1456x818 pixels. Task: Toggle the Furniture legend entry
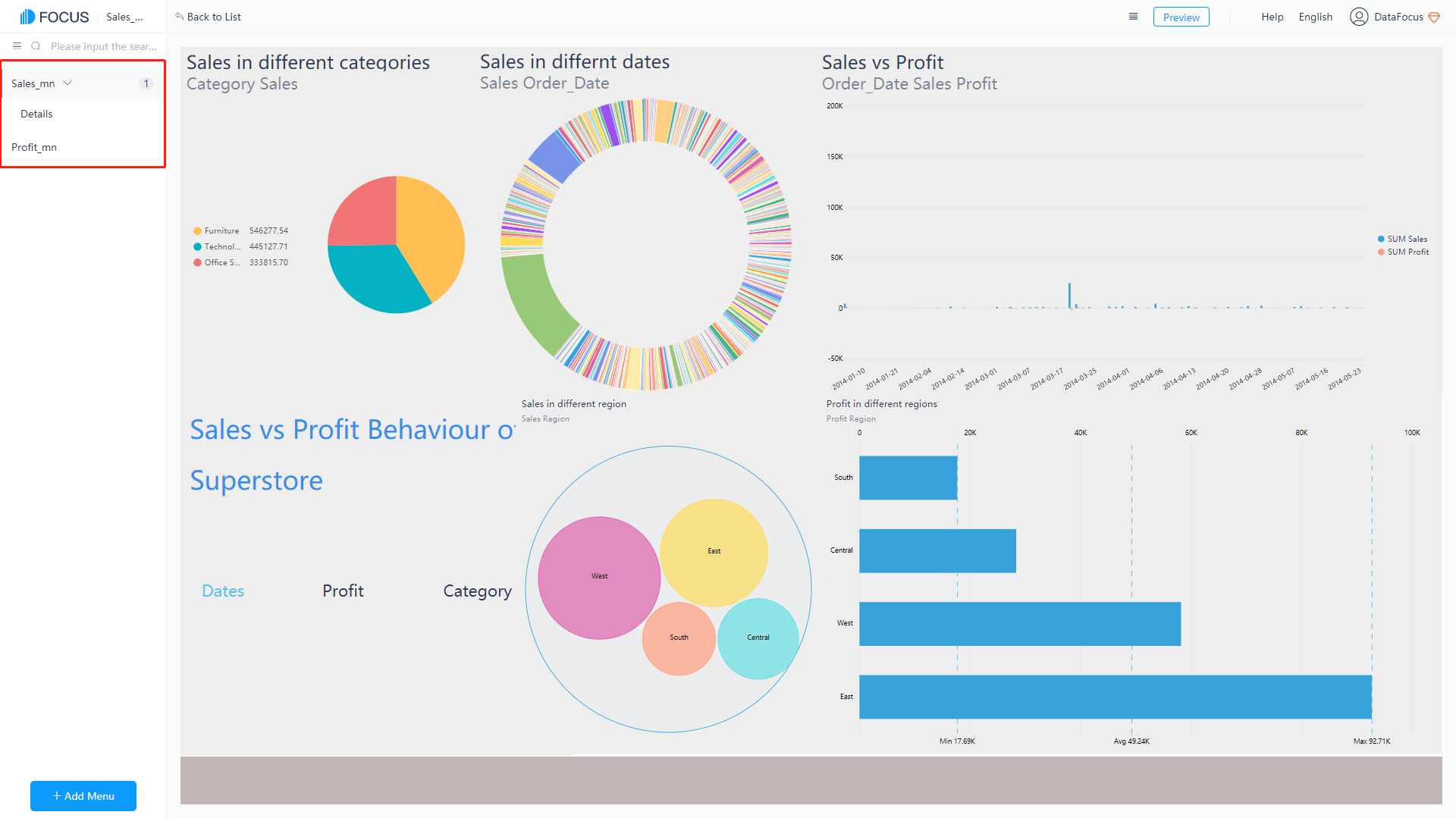coord(217,230)
